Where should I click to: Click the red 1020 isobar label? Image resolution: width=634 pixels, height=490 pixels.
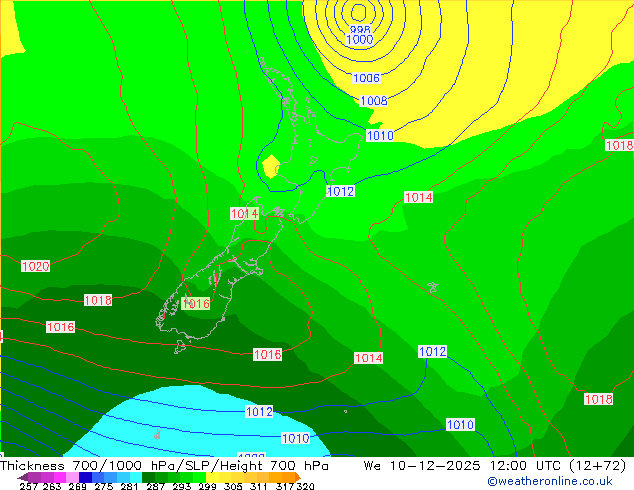(x=36, y=266)
